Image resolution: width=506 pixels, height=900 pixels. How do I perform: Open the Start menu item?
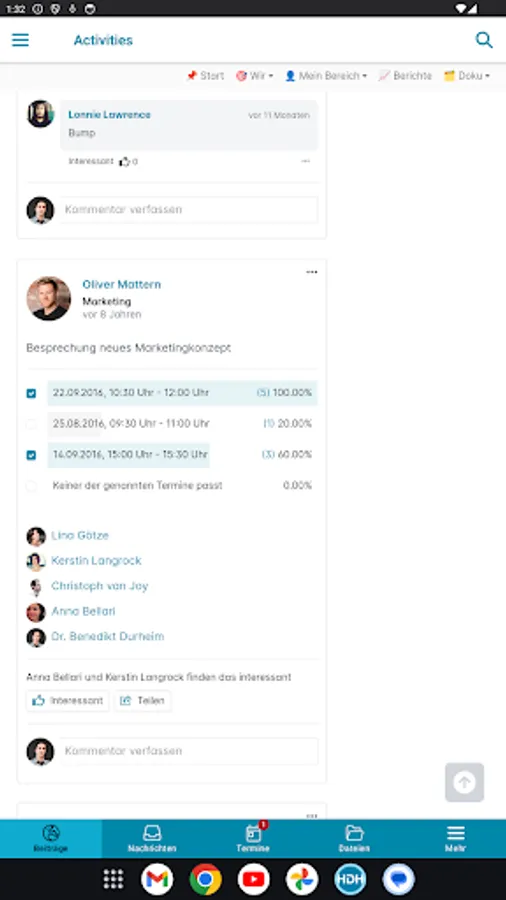(205, 76)
